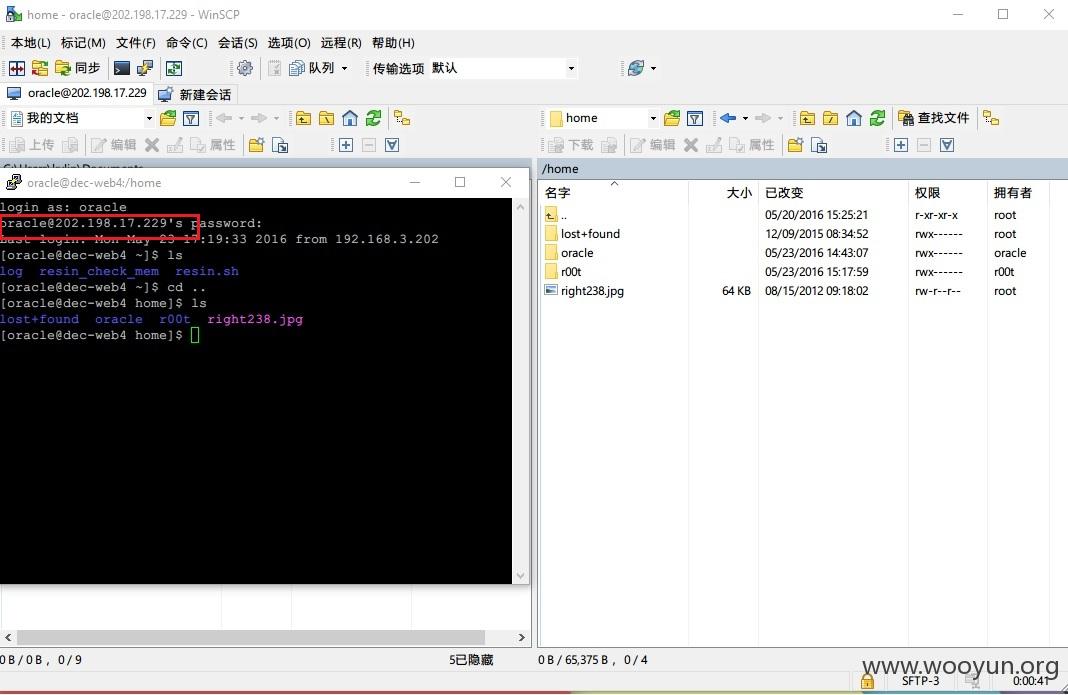Click the remote Home directory icon
1068x695 pixels.
coord(854,119)
